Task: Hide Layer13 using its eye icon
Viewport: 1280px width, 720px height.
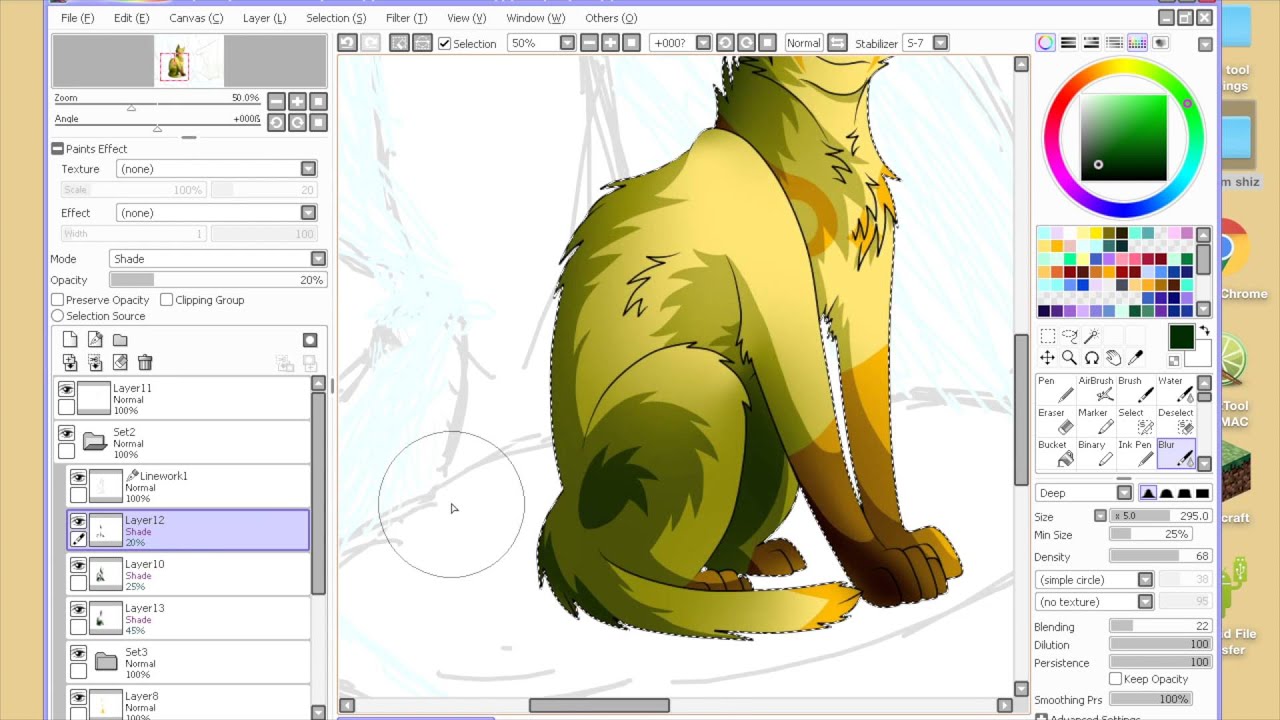Action: [x=78, y=610]
